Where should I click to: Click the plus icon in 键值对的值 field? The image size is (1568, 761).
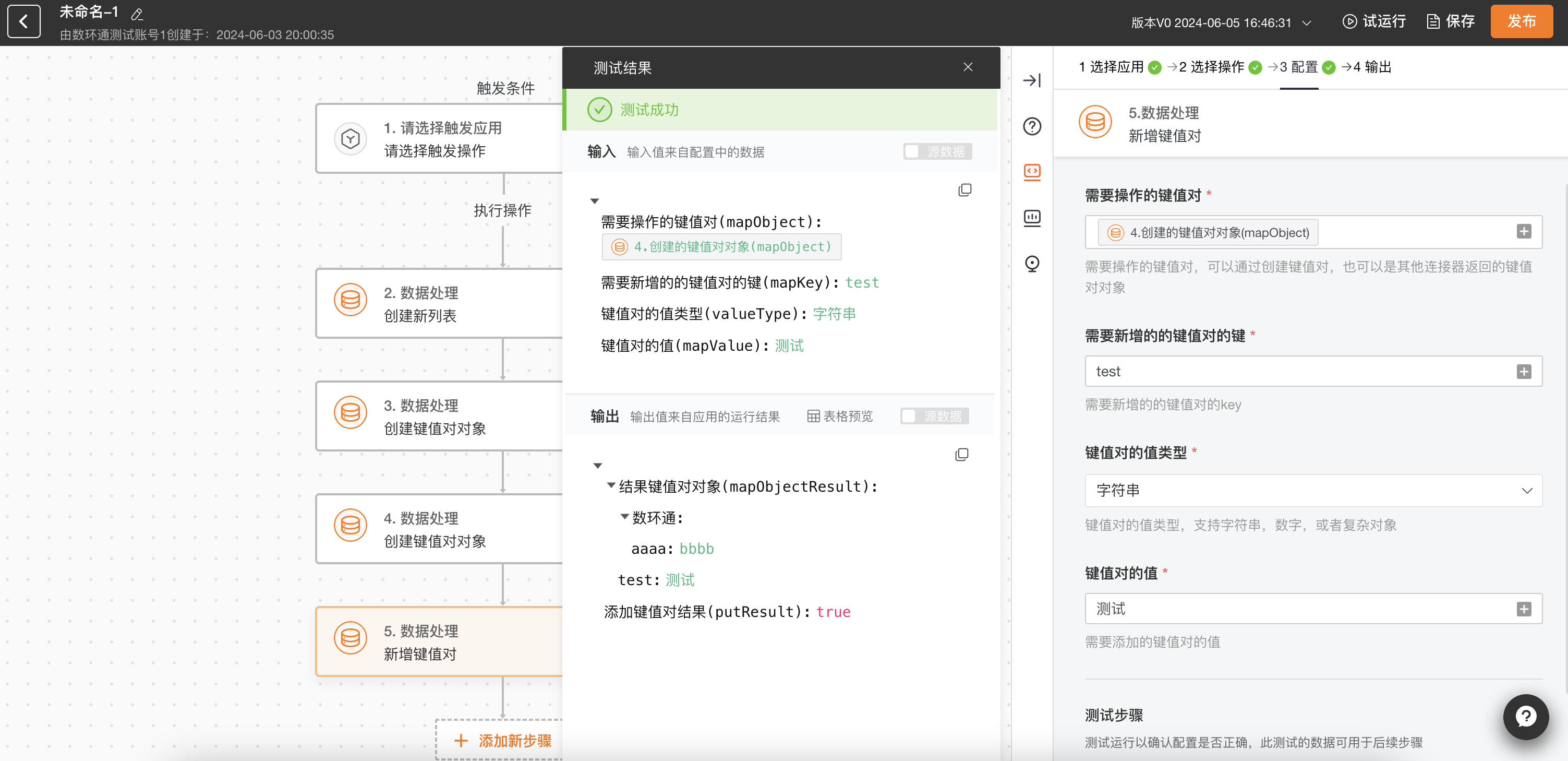(x=1524, y=609)
